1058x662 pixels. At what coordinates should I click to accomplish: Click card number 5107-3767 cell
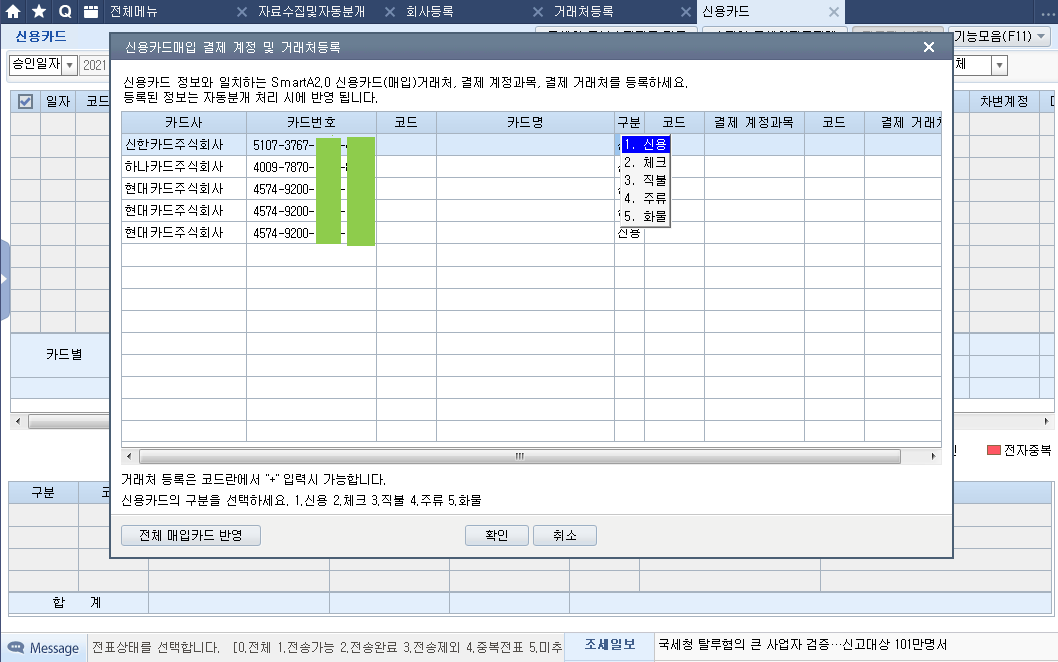coord(311,145)
